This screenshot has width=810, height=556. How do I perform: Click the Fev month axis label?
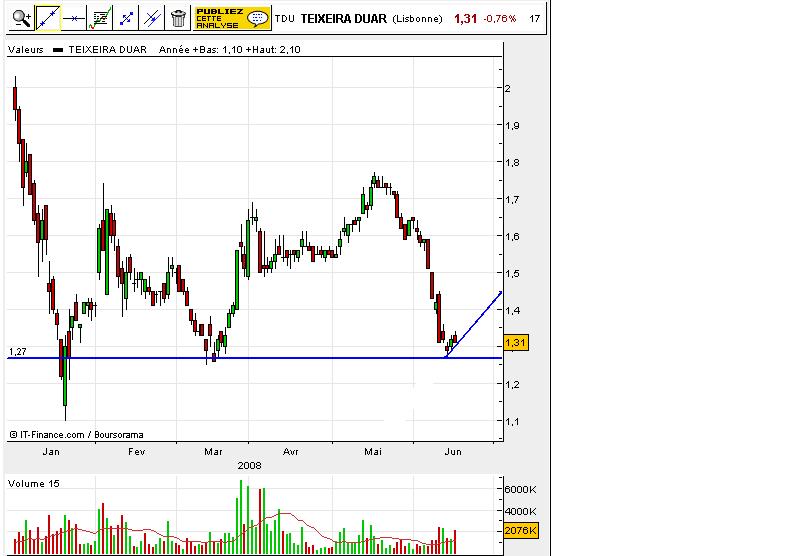coord(136,452)
